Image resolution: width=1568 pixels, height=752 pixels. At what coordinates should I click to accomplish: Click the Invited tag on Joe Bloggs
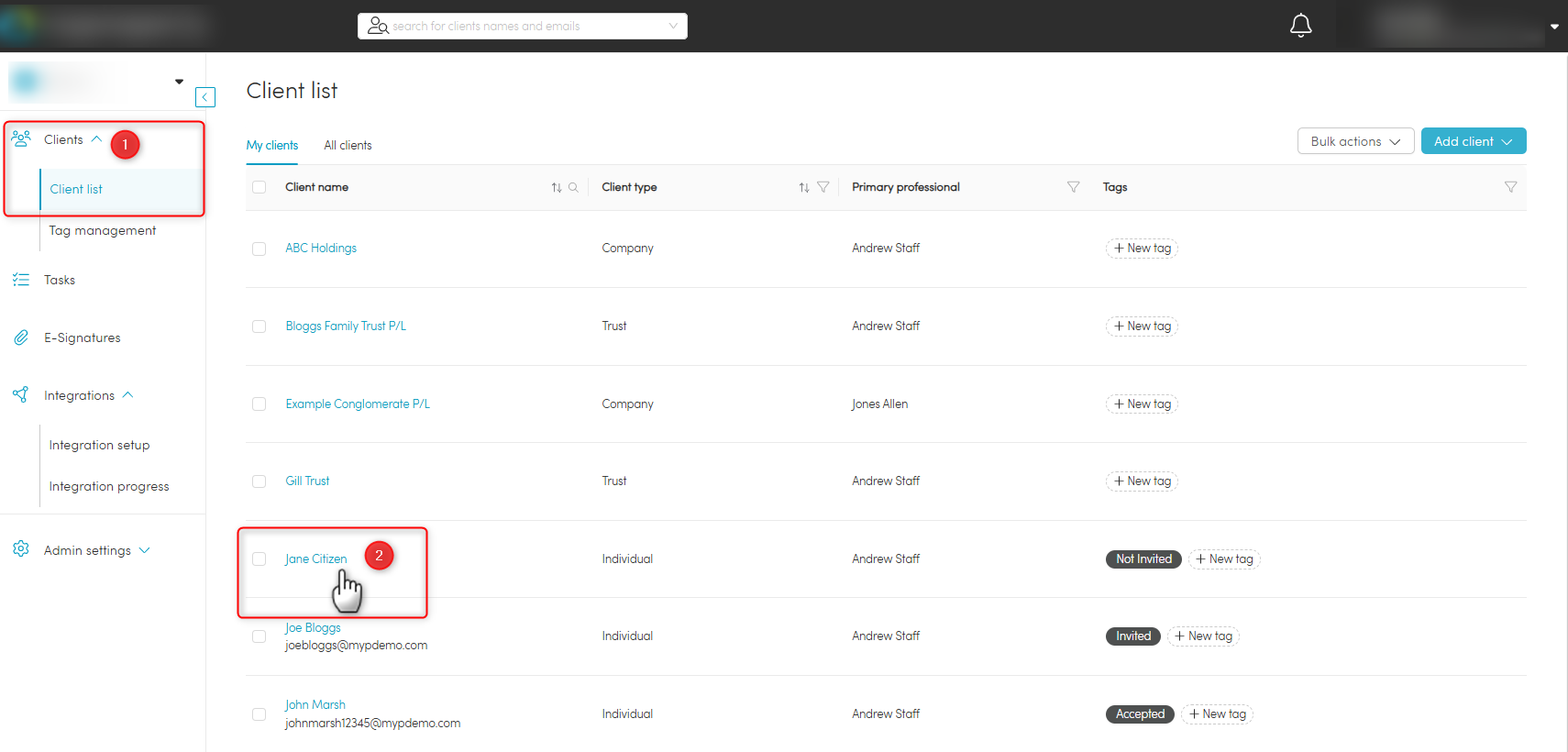pyautogui.click(x=1133, y=636)
